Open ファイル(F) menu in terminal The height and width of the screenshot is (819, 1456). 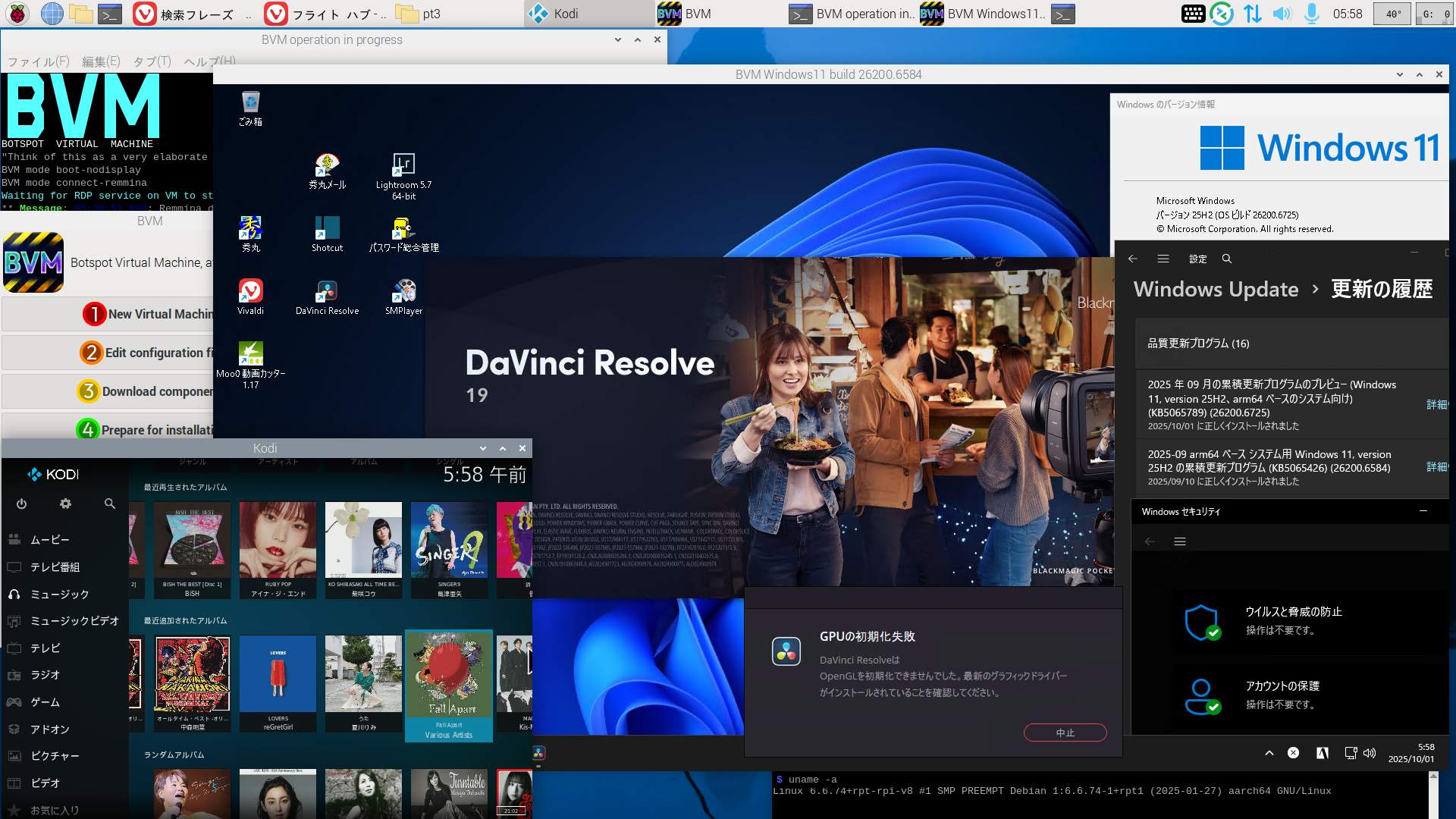[38, 61]
